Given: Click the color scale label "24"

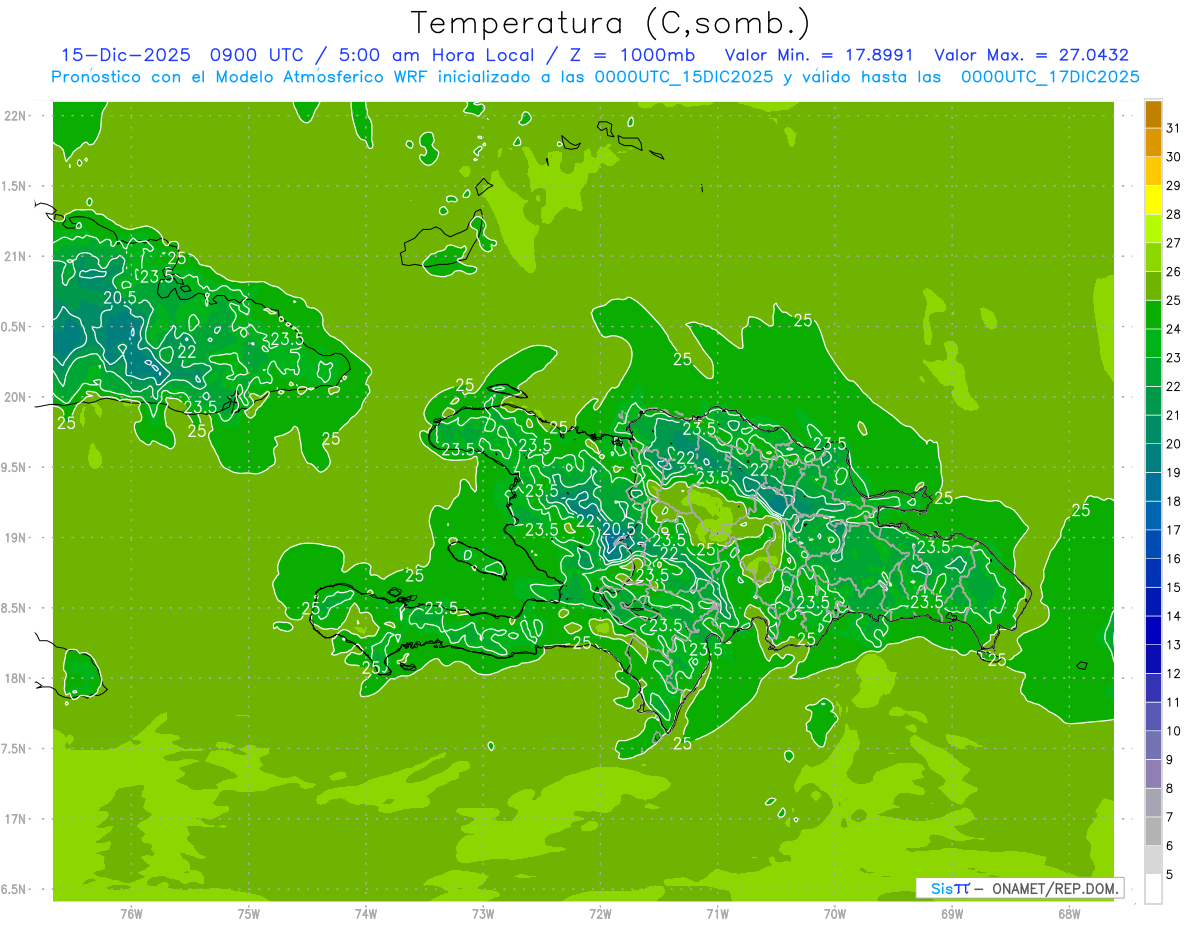Looking at the screenshot, I should point(1173,329).
